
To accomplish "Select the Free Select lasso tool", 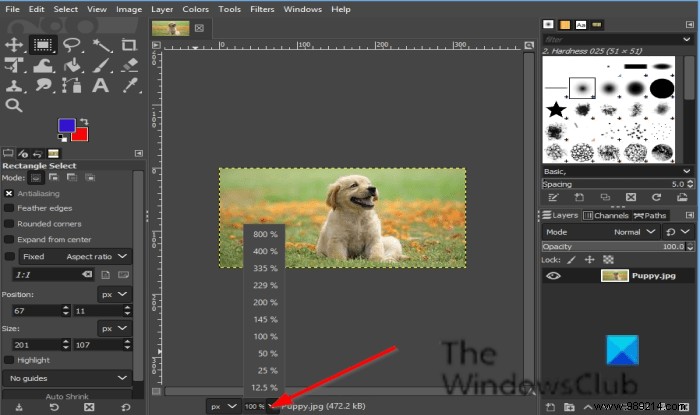I will click(x=71, y=45).
